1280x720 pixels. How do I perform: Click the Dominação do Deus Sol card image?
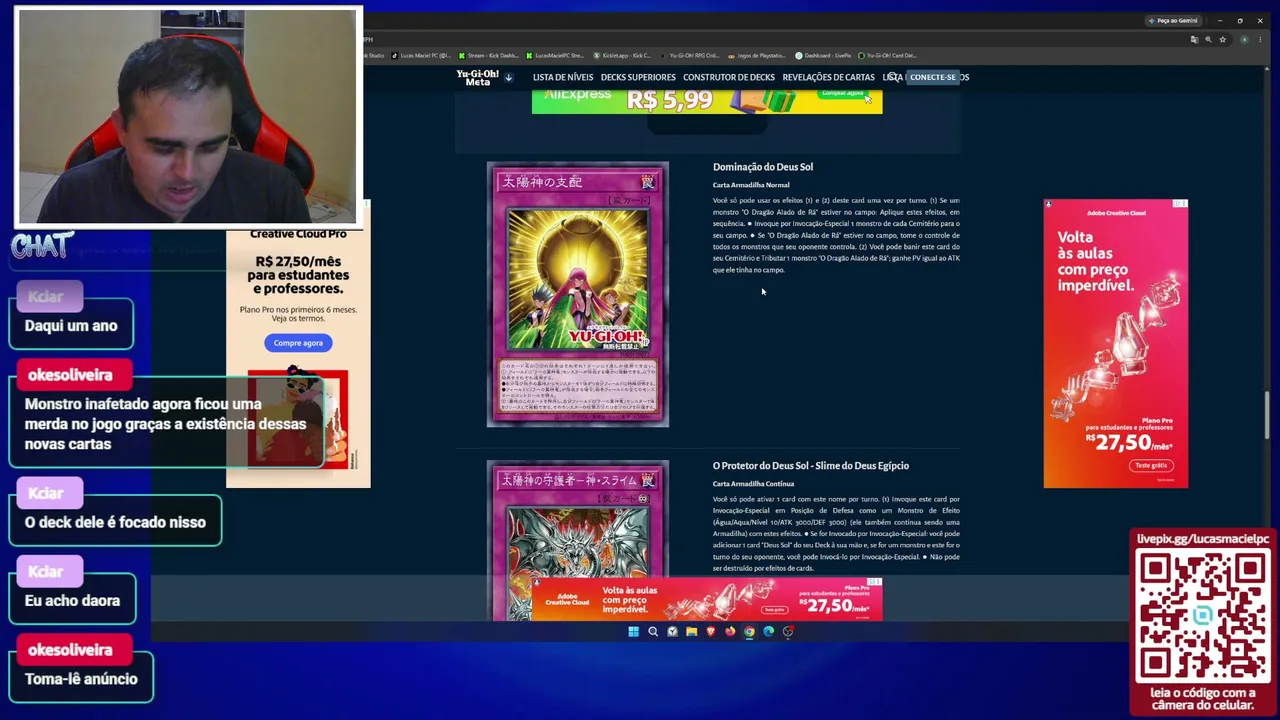pyautogui.click(x=578, y=294)
